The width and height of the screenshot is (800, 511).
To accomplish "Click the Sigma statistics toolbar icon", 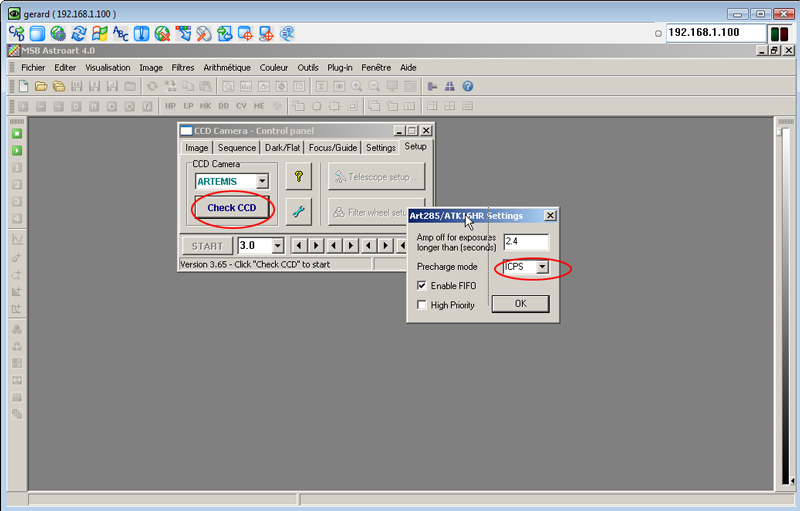I will (321, 86).
